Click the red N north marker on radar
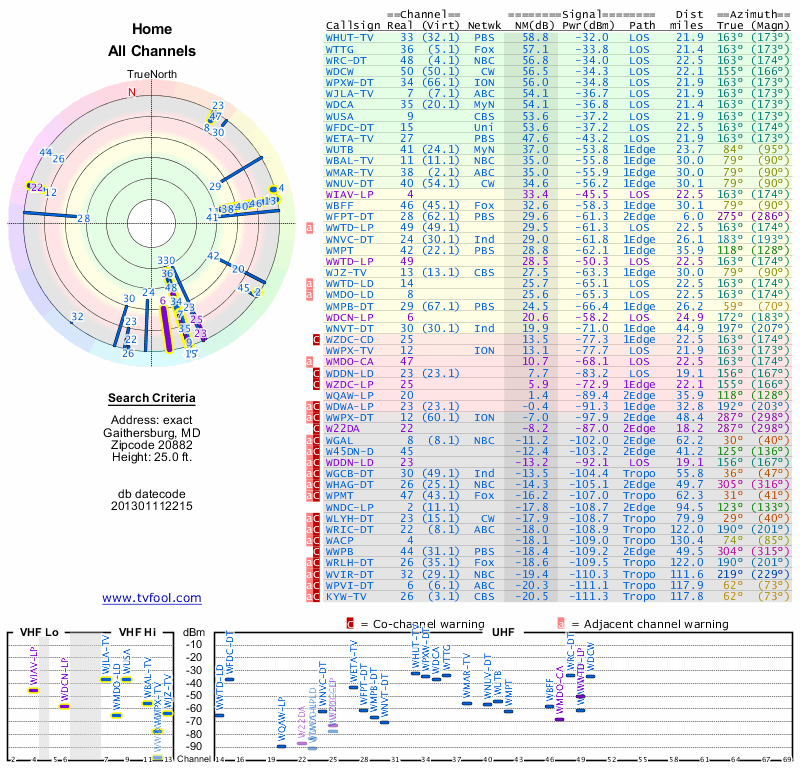This screenshot has height=768, width=800. click(x=130, y=92)
